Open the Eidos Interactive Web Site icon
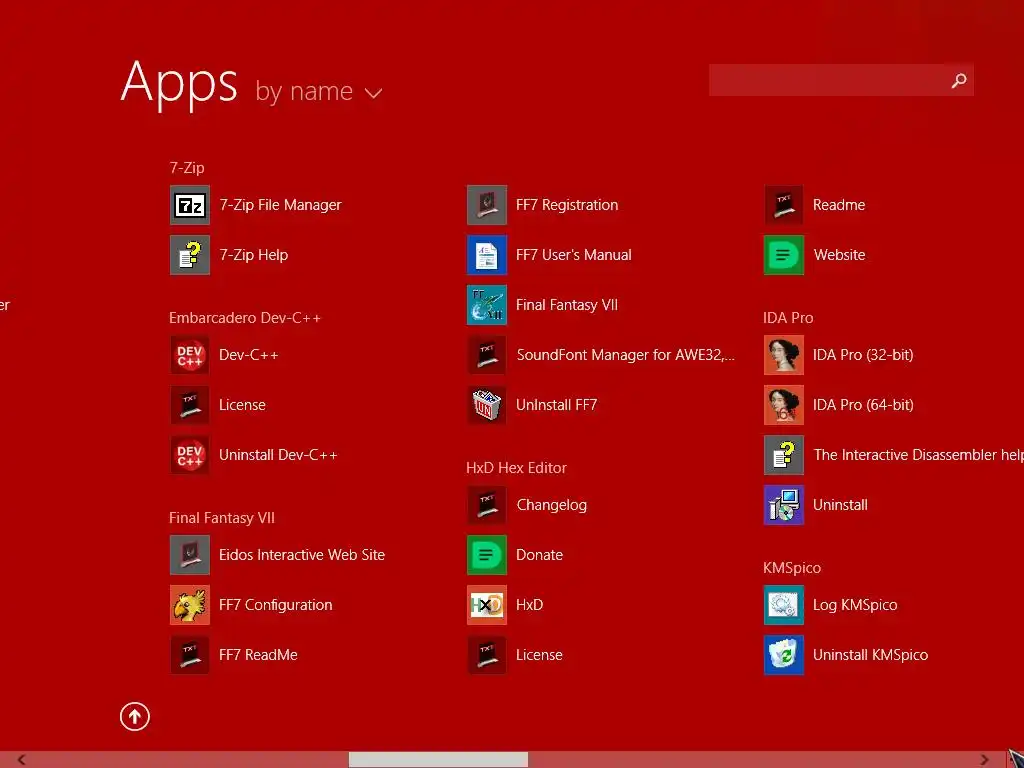 click(x=189, y=555)
